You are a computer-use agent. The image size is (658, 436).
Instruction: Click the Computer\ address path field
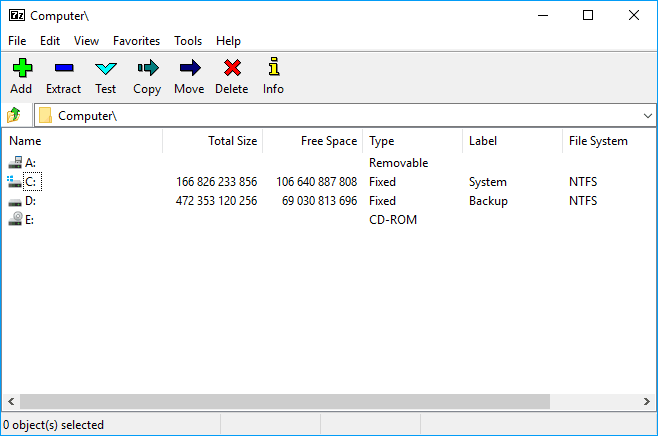(344, 115)
